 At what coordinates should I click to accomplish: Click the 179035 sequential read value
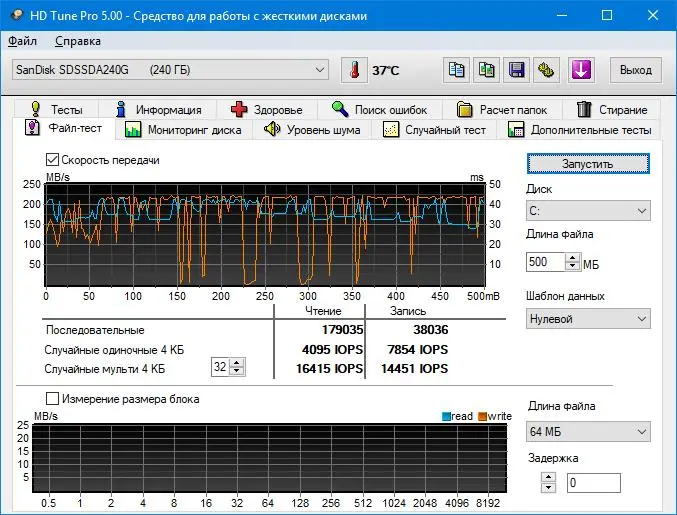[x=342, y=329]
